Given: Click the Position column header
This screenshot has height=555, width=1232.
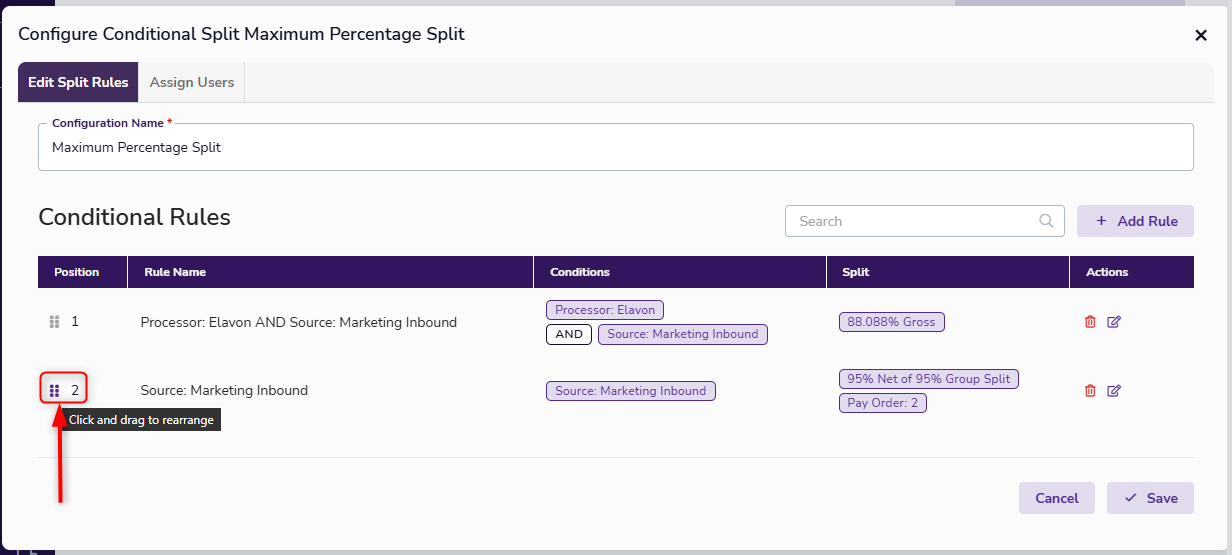Looking at the screenshot, I should pos(77,272).
